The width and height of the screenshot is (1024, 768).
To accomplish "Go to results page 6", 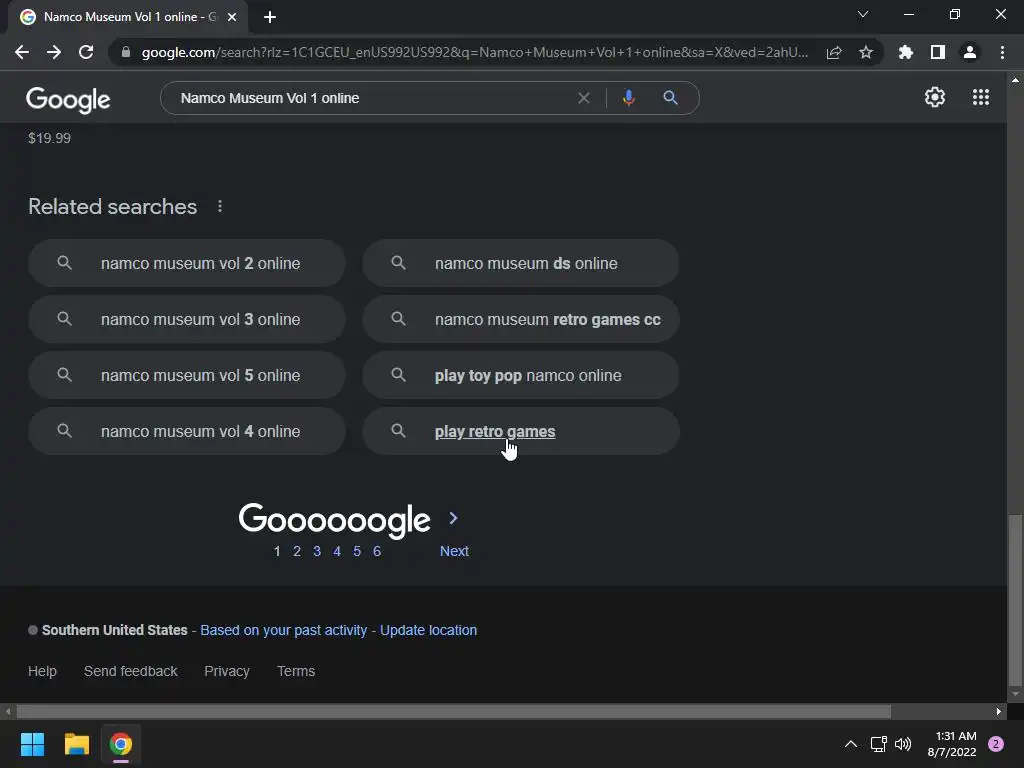I will (377, 551).
